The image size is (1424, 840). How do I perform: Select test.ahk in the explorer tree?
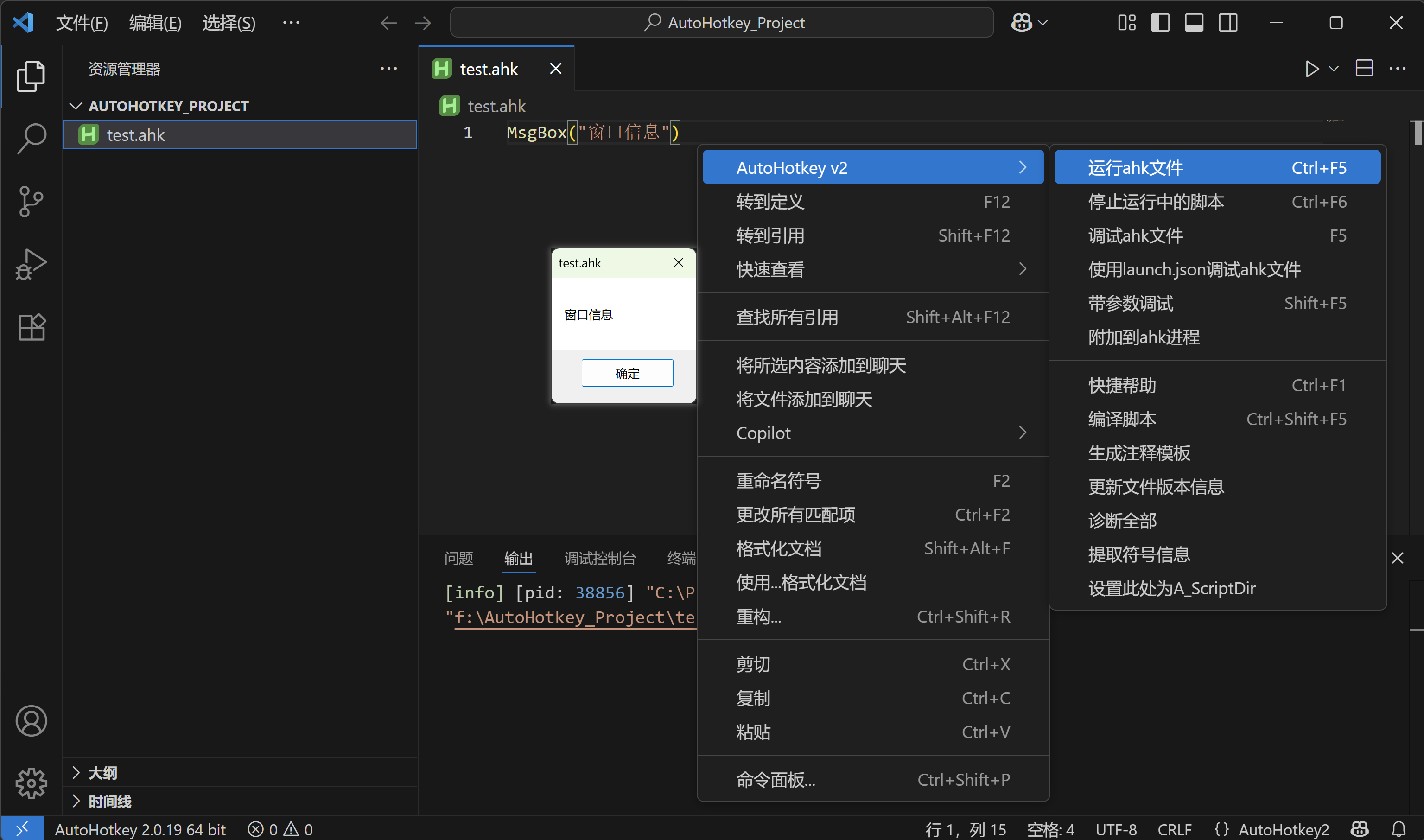click(x=240, y=135)
